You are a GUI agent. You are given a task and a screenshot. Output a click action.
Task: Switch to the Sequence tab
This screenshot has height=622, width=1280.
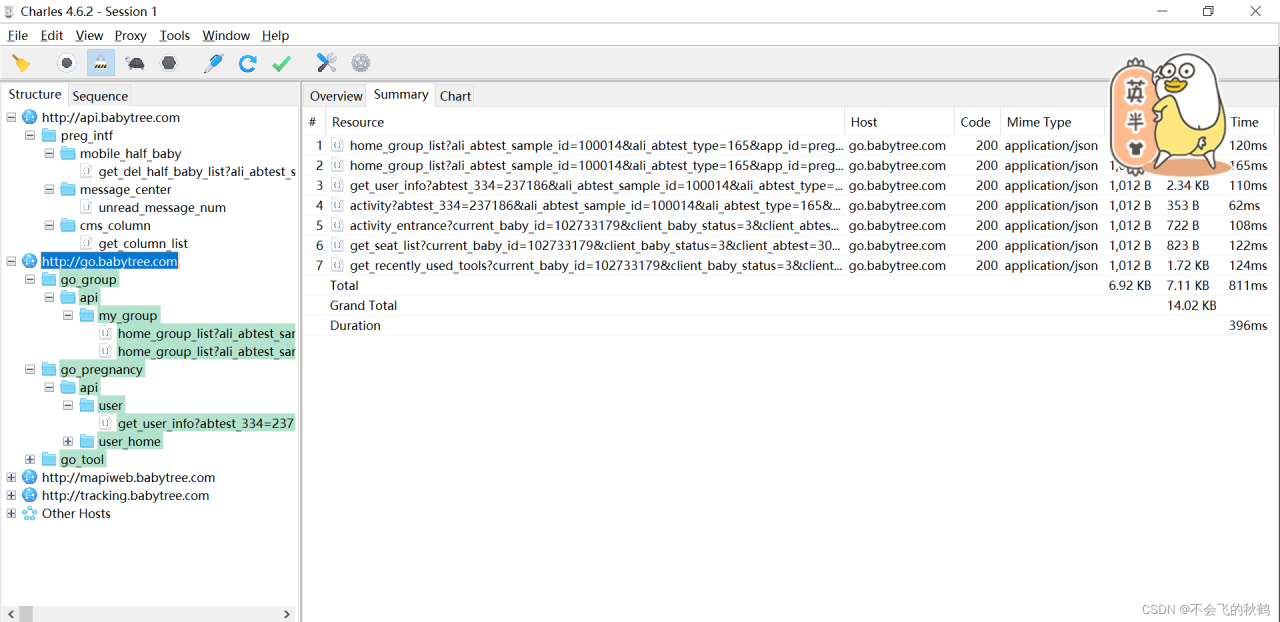tap(100, 96)
